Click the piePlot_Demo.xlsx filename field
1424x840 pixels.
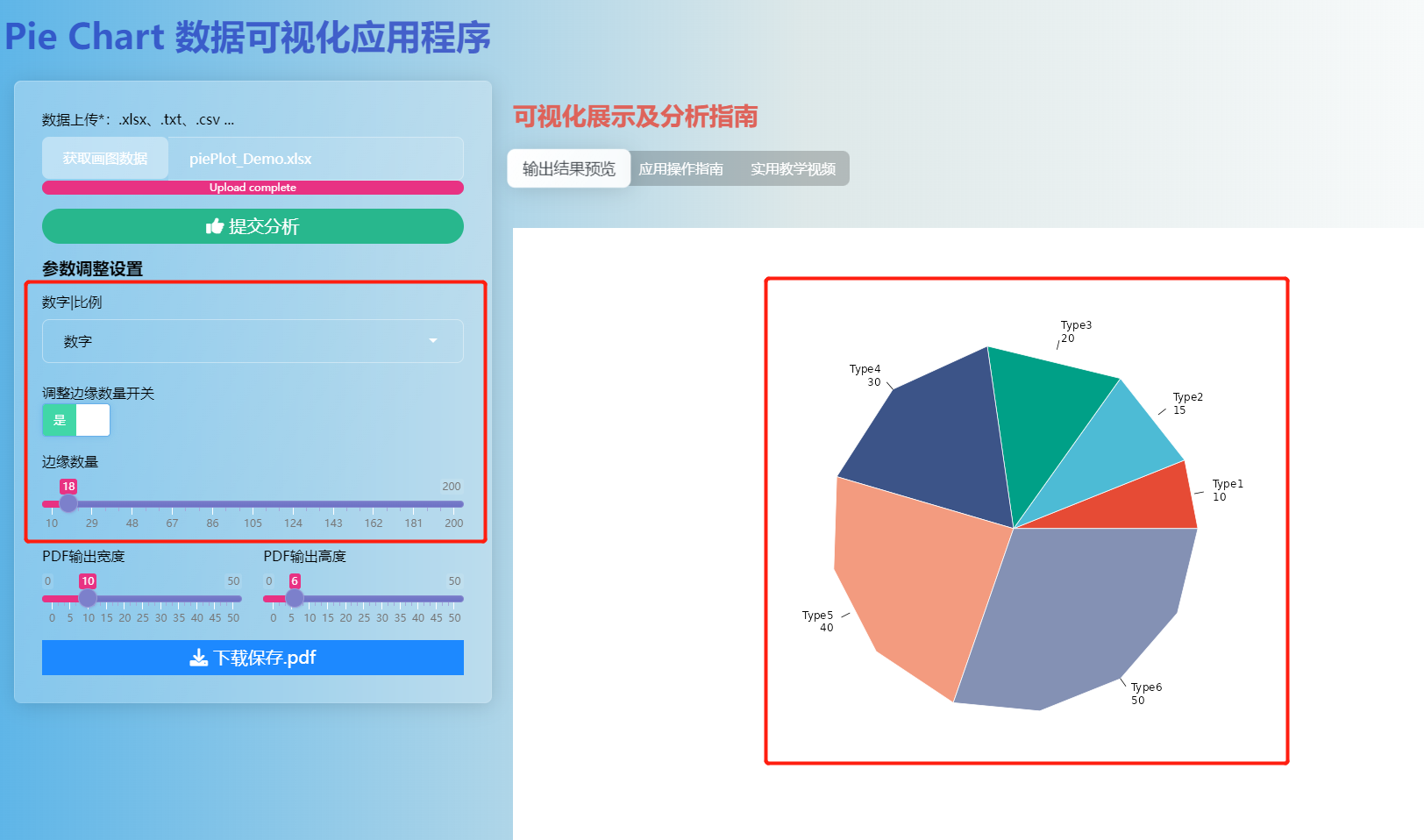click(316, 158)
